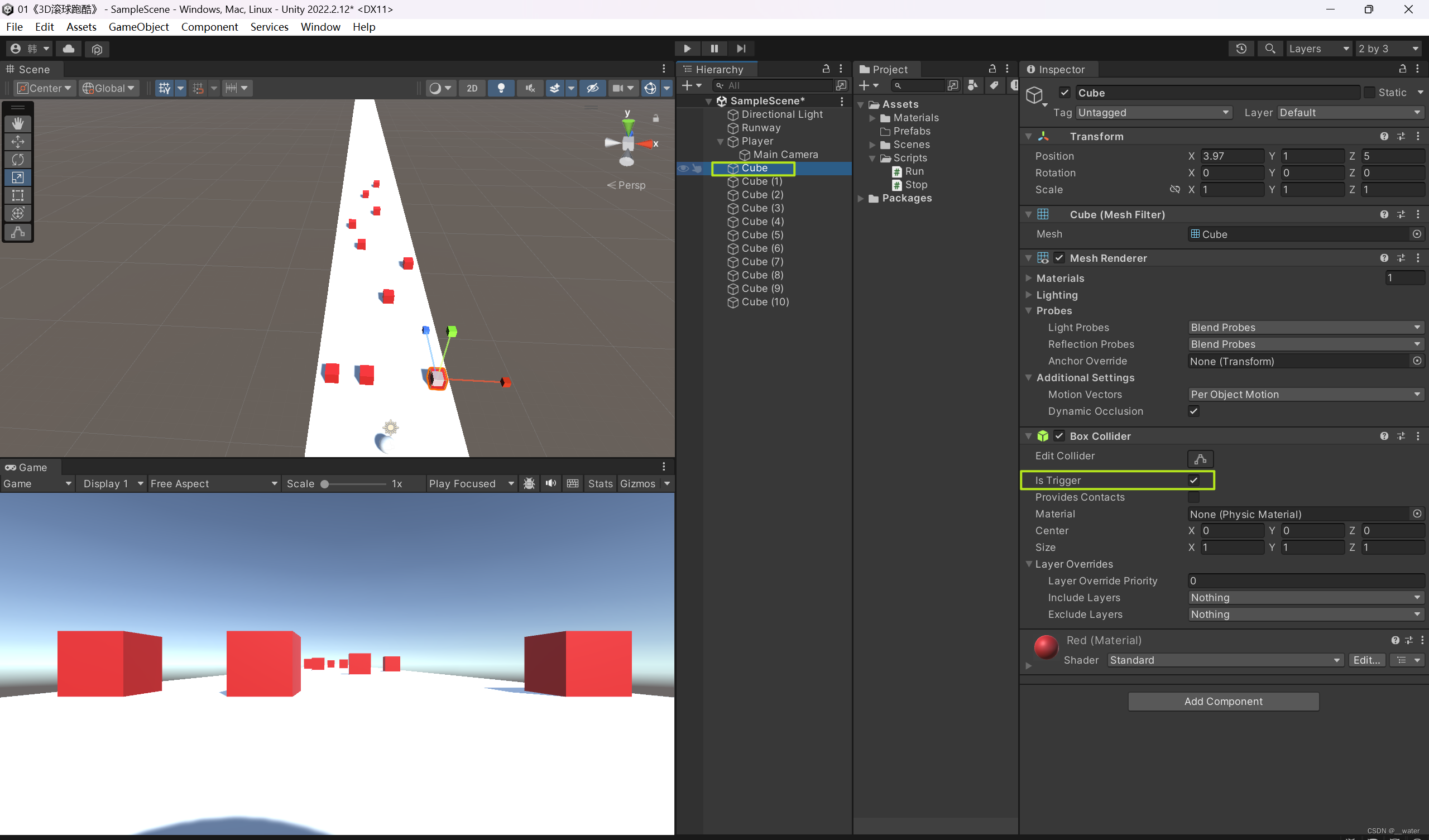Click the Box Collider Edit Collider button
The height and width of the screenshot is (840, 1429).
tap(1200, 458)
